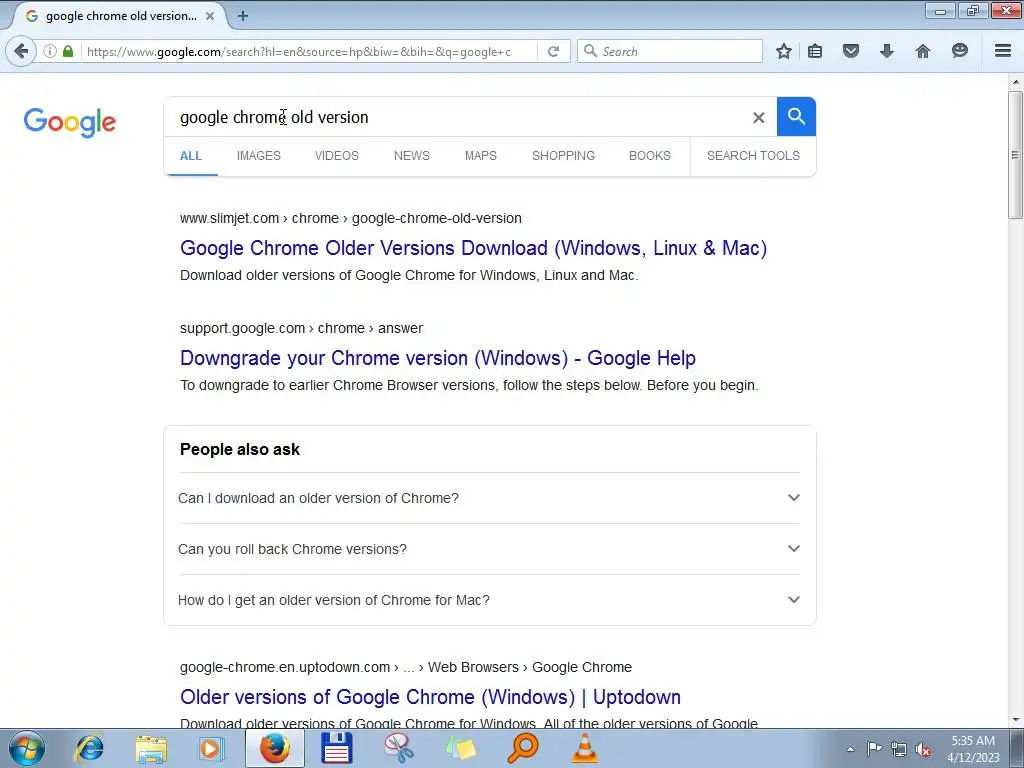Open the Hello chat smiley icon
This screenshot has height=768, width=1024.
[959, 51]
